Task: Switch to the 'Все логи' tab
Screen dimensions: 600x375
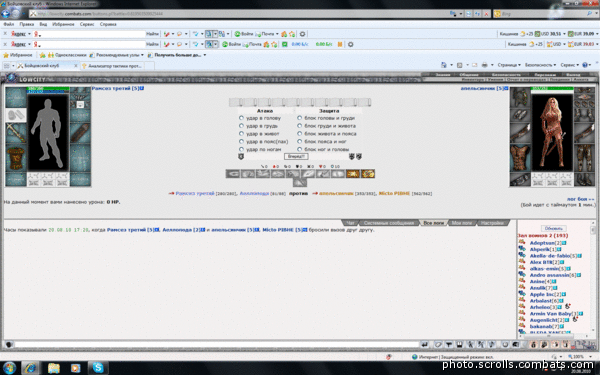Action: coord(434,223)
